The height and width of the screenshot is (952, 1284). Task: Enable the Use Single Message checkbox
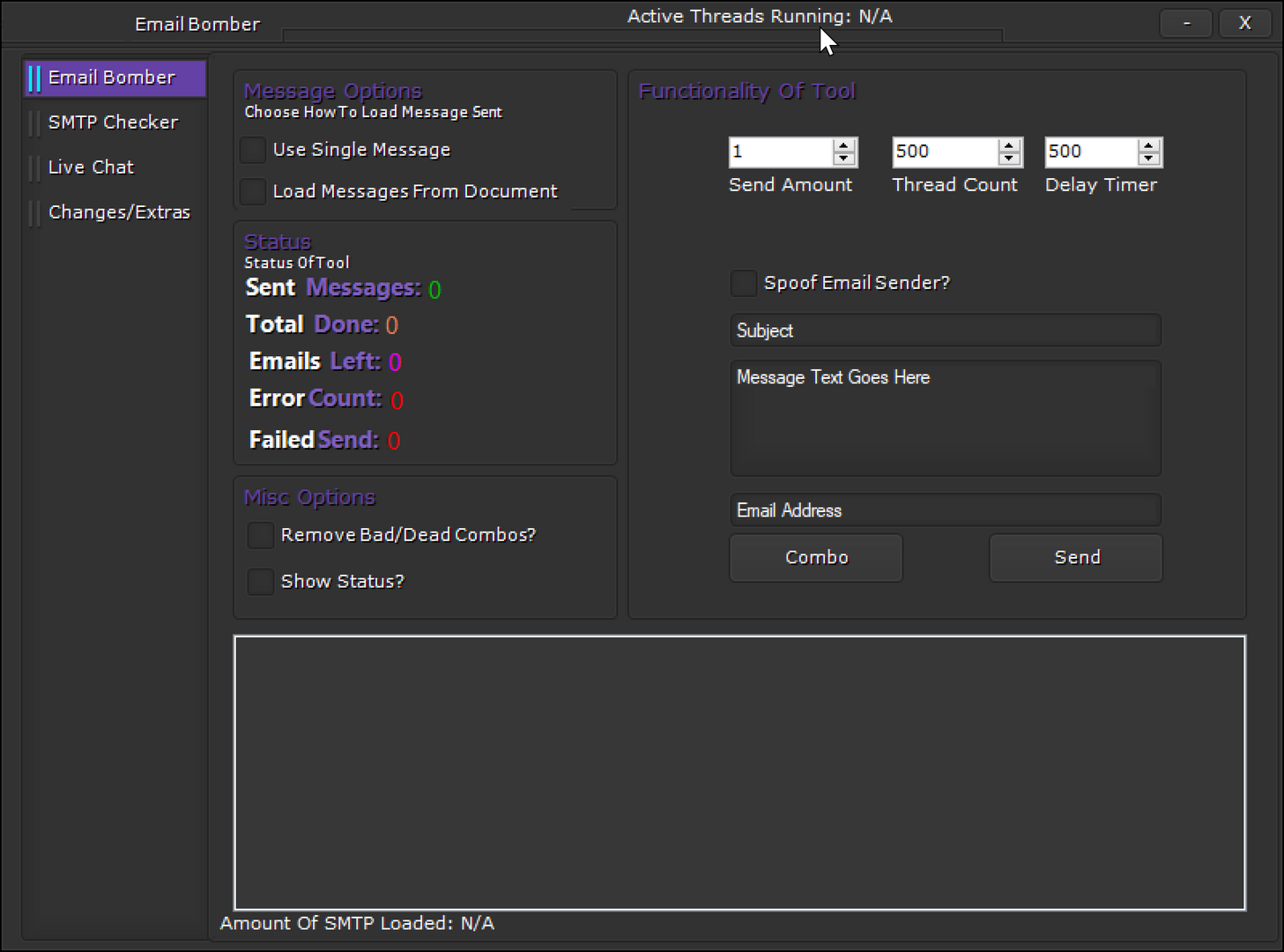click(x=254, y=150)
